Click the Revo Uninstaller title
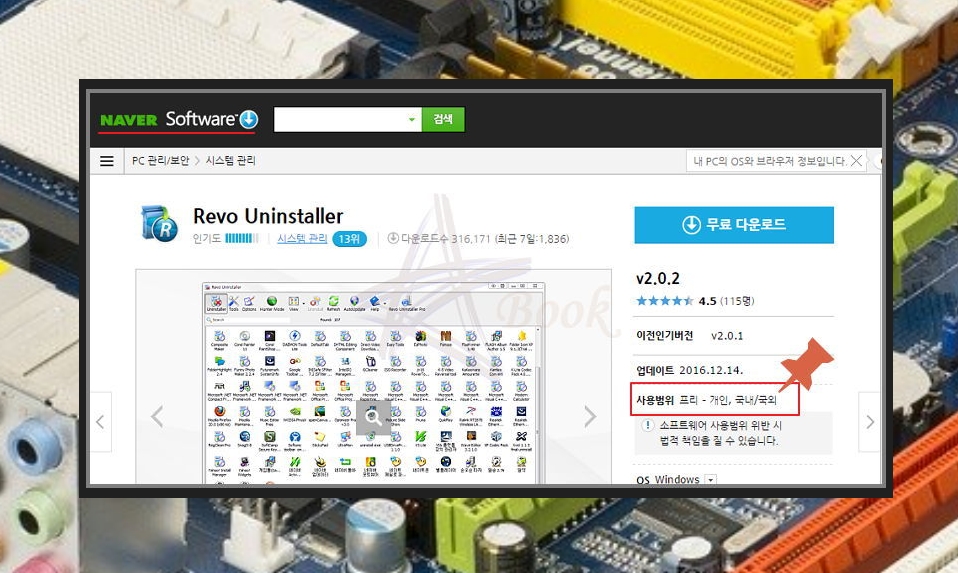The height and width of the screenshot is (573, 958). 268,216
